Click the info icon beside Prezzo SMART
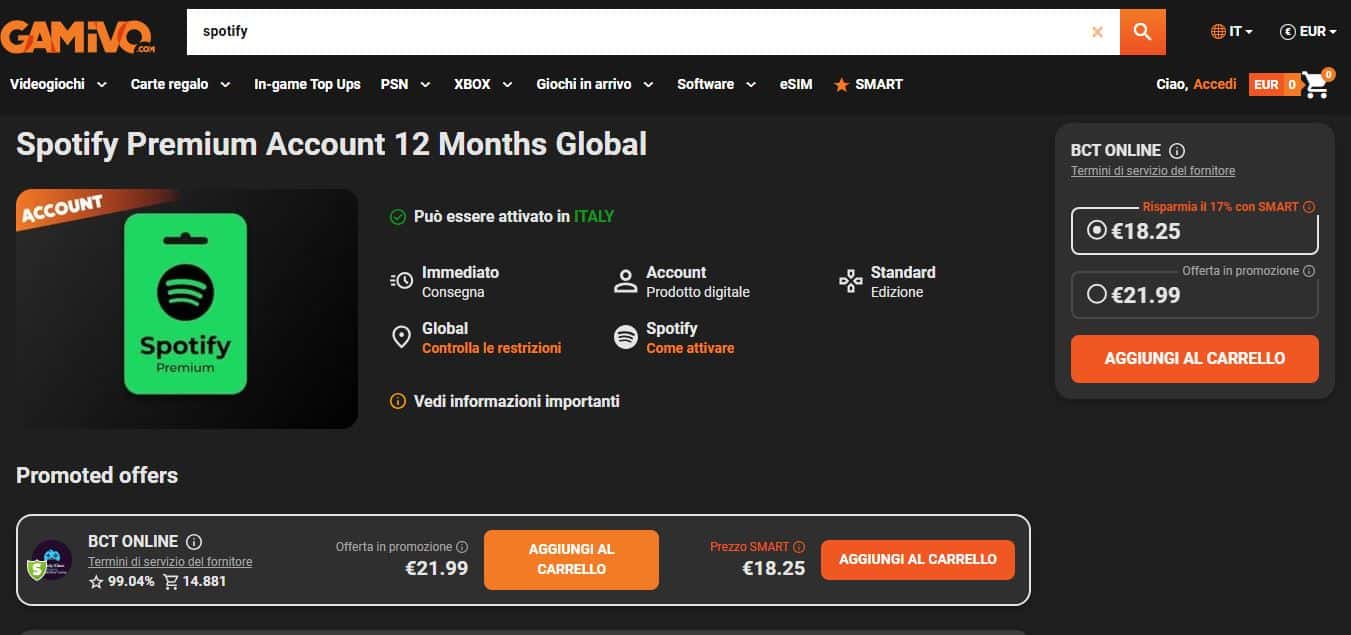This screenshot has height=635, width=1351. point(798,547)
